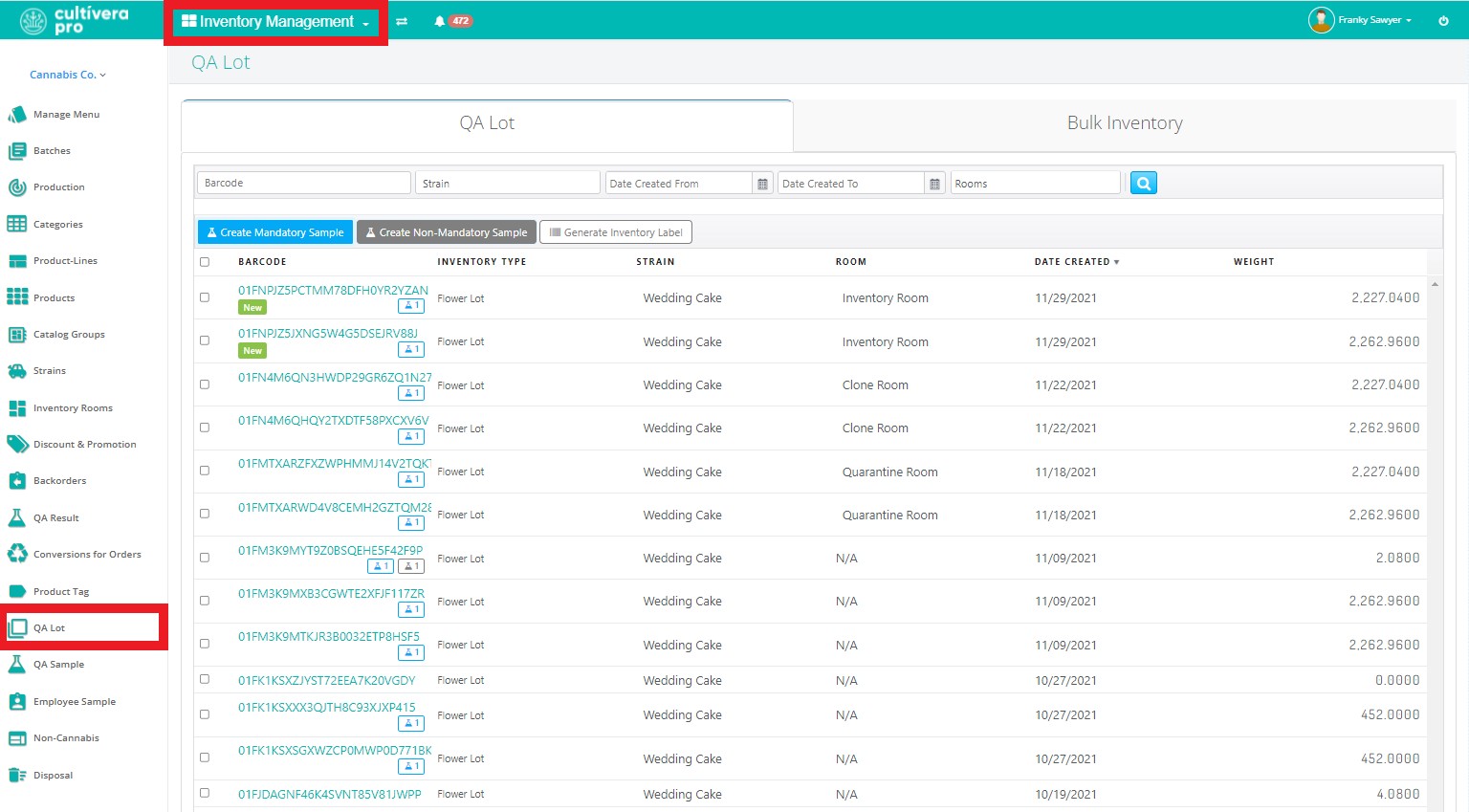Sort by the Date Created column
Image resolution: width=1469 pixels, height=812 pixels.
tap(1076, 262)
